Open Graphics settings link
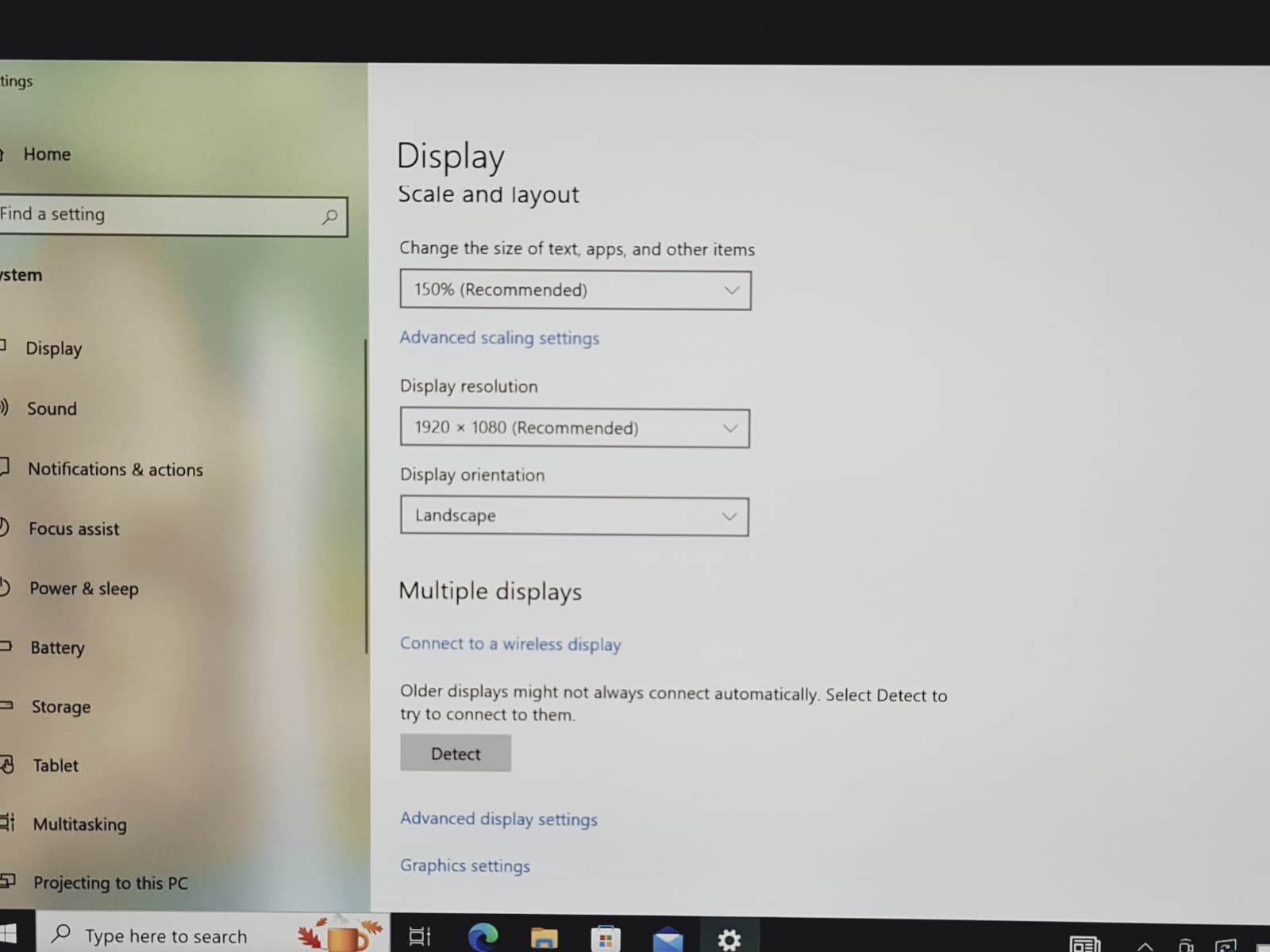The image size is (1270, 952). (x=465, y=866)
